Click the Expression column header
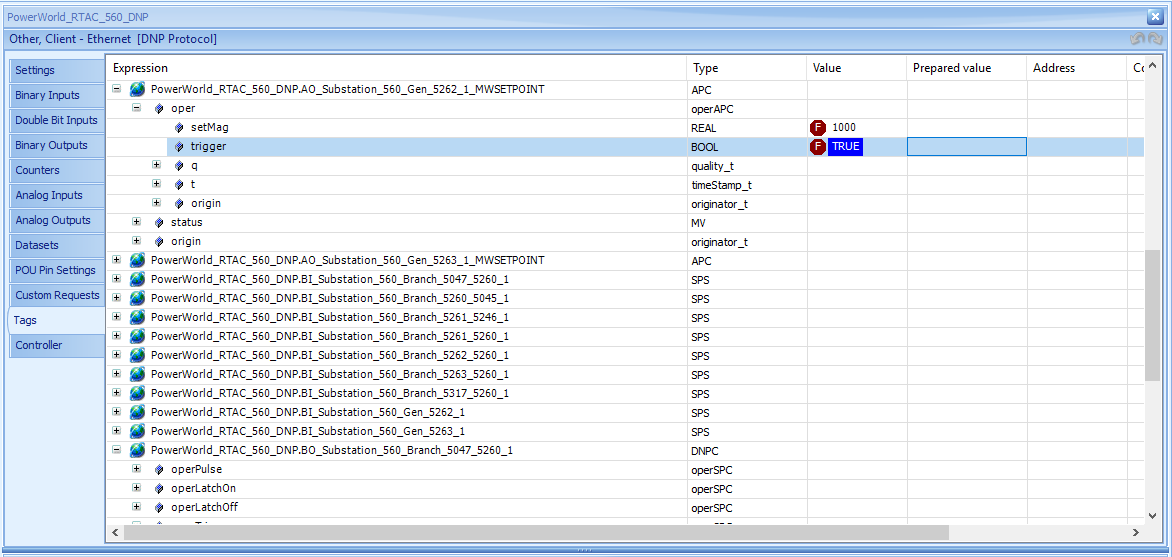Image resolution: width=1172 pixels, height=557 pixels. pos(396,68)
